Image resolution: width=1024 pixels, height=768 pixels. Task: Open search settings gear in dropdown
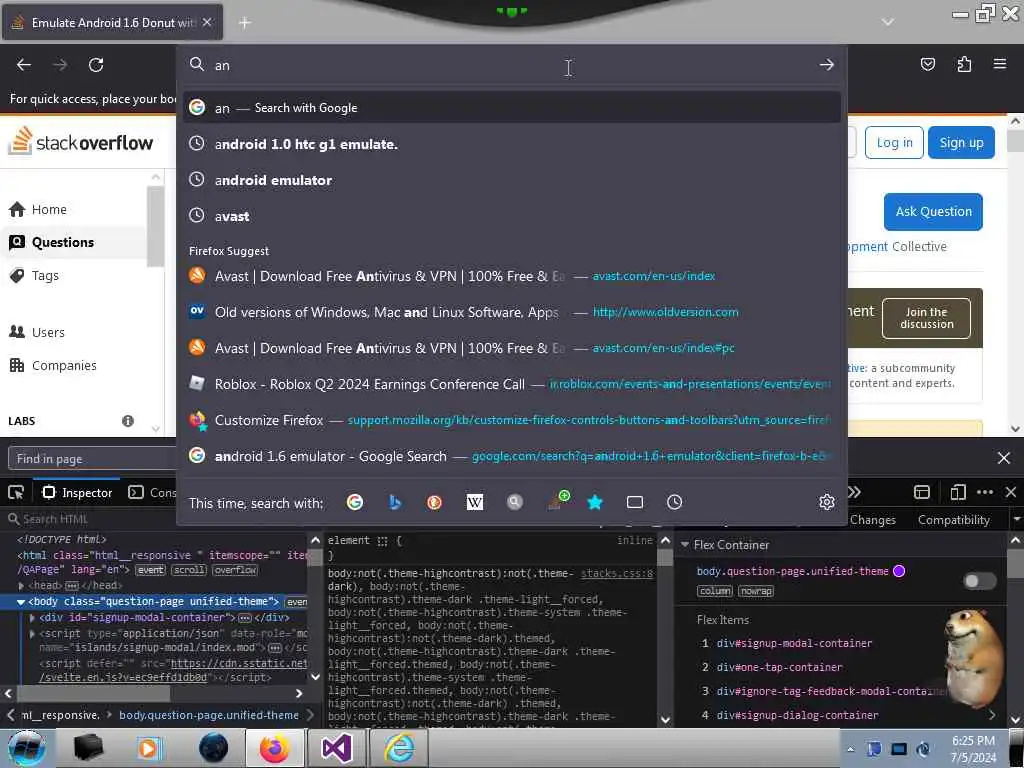(x=827, y=502)
